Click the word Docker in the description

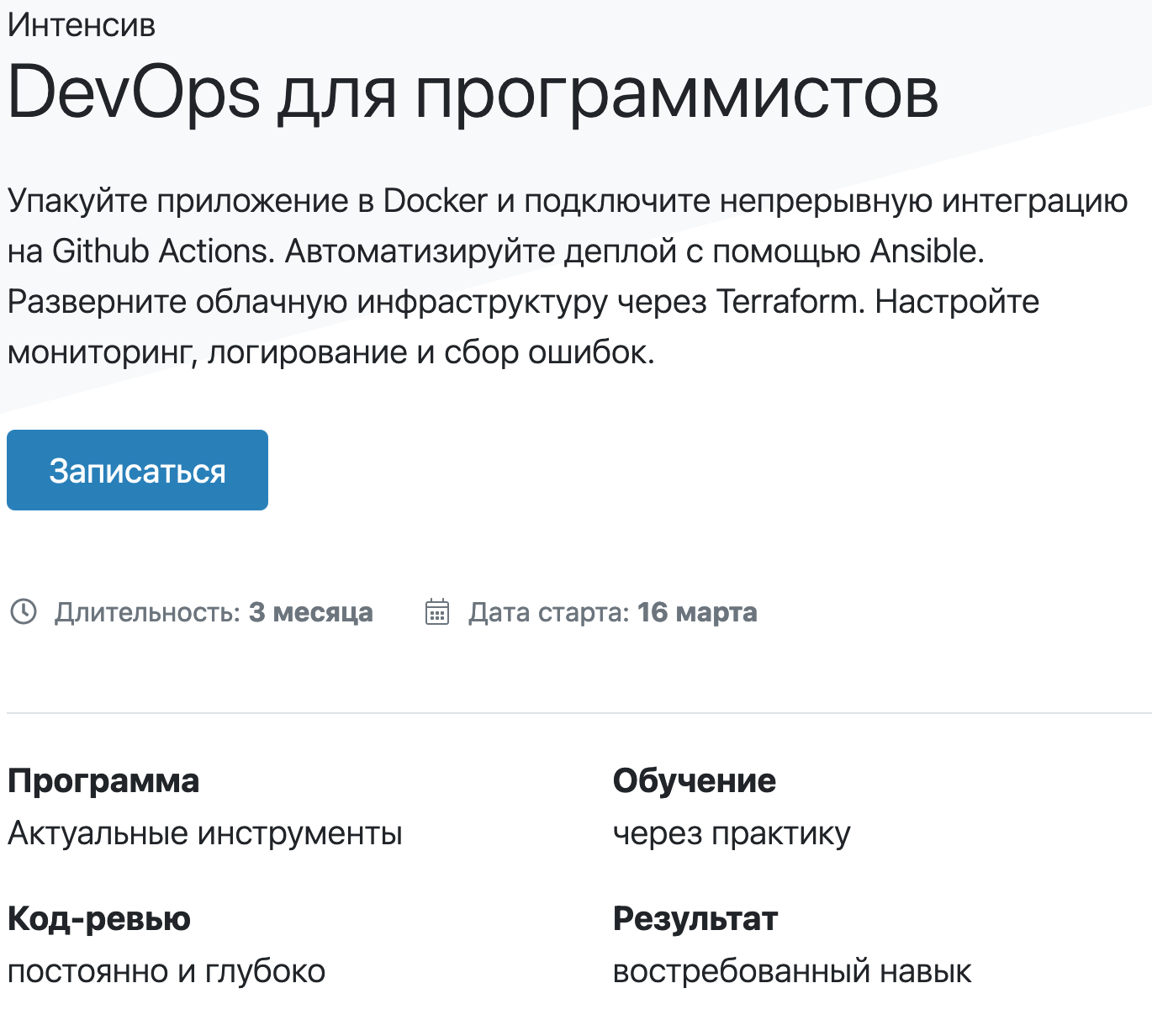click(435, 201)
